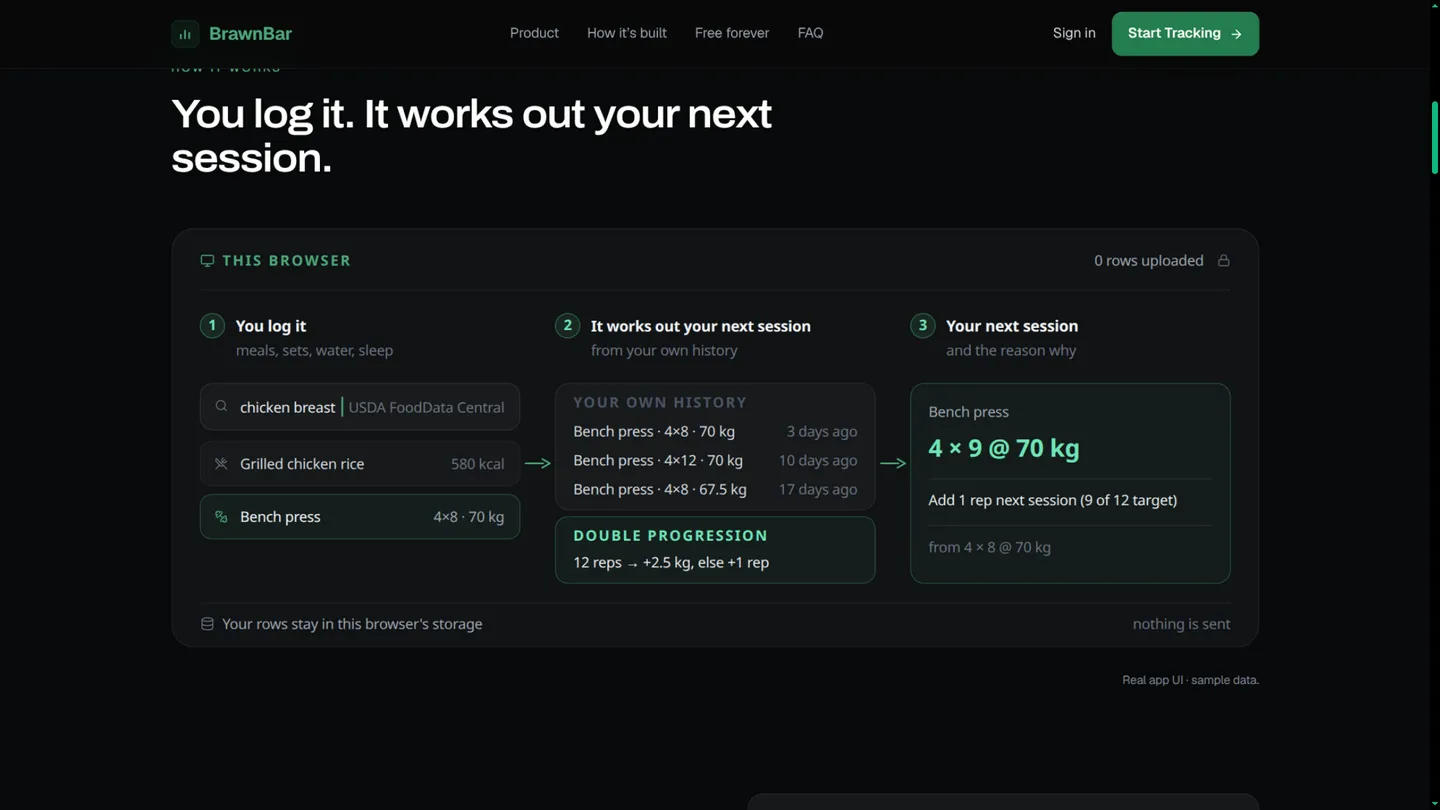The image size is (1440, 810).
Task: Click the database icon beside browser storage note
Action: 207,624
